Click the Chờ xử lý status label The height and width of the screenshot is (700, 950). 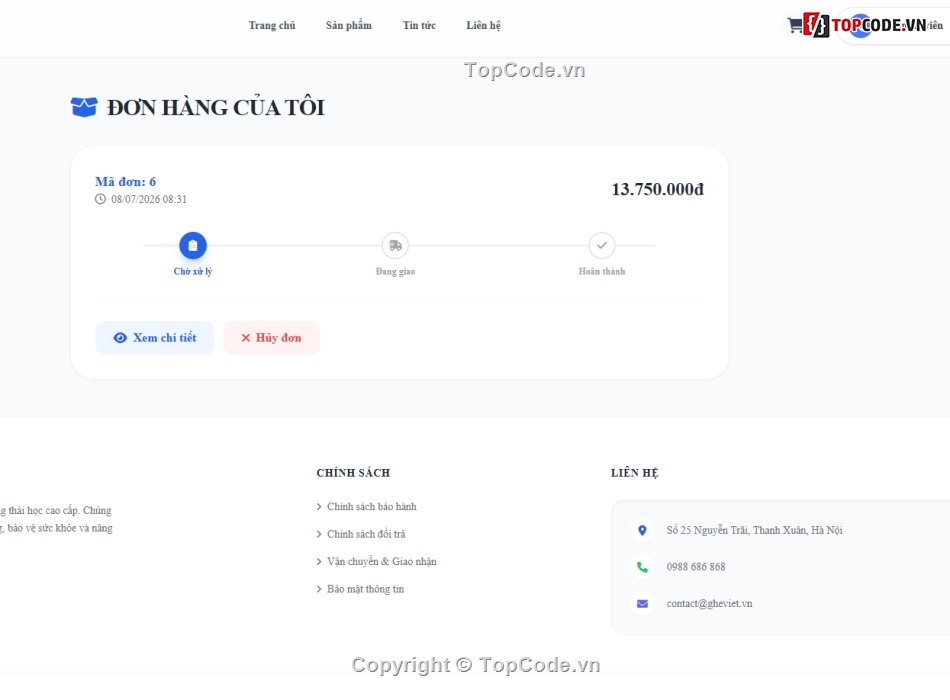[x=193, y=272]
